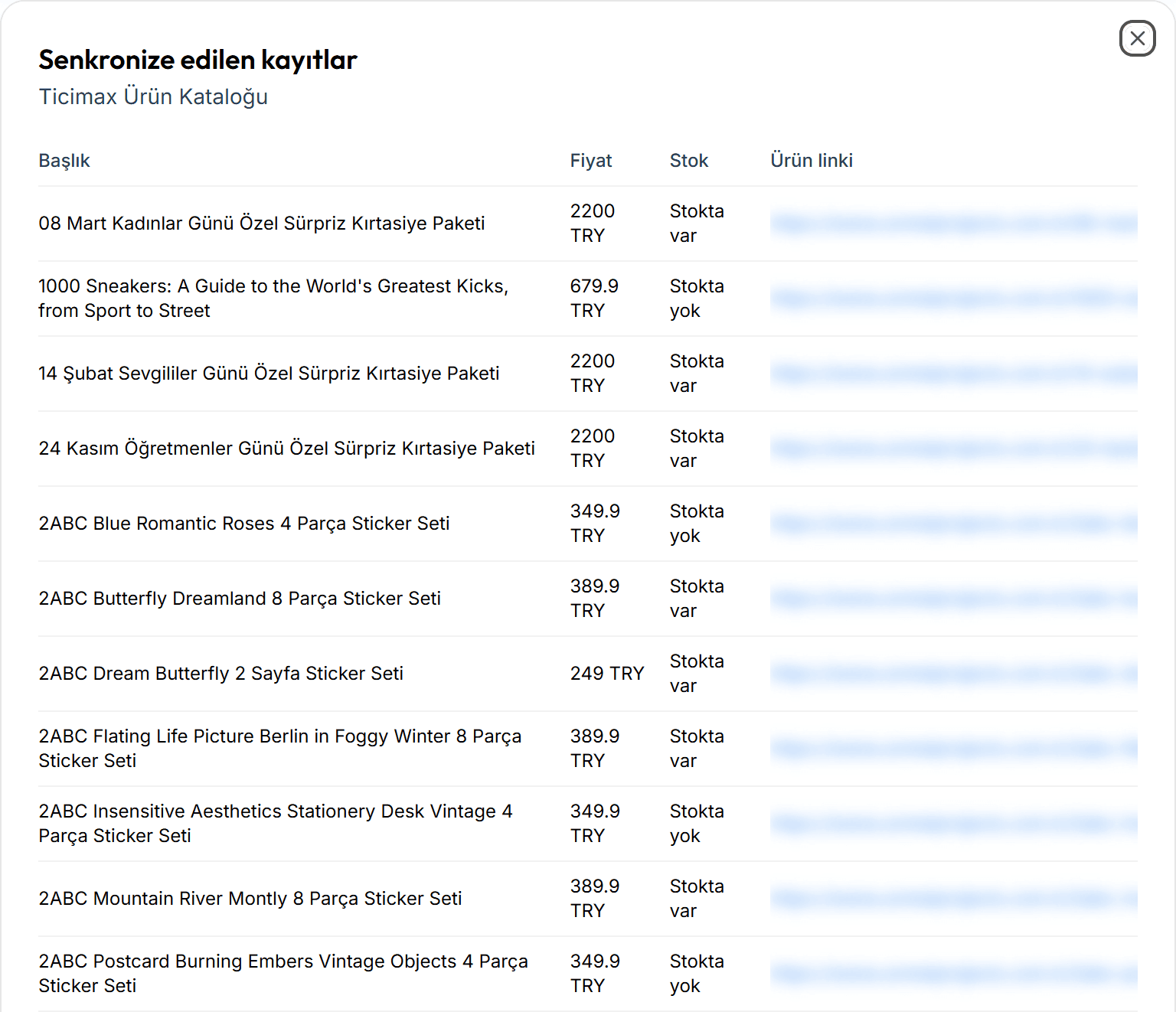Select title 08 Mart Kadınlar Günü Özel Sürpriz Kırtasiye Paketi
Image resolution: width=1176 pixels, height=1012 pixels.
[x=262, y=224]
